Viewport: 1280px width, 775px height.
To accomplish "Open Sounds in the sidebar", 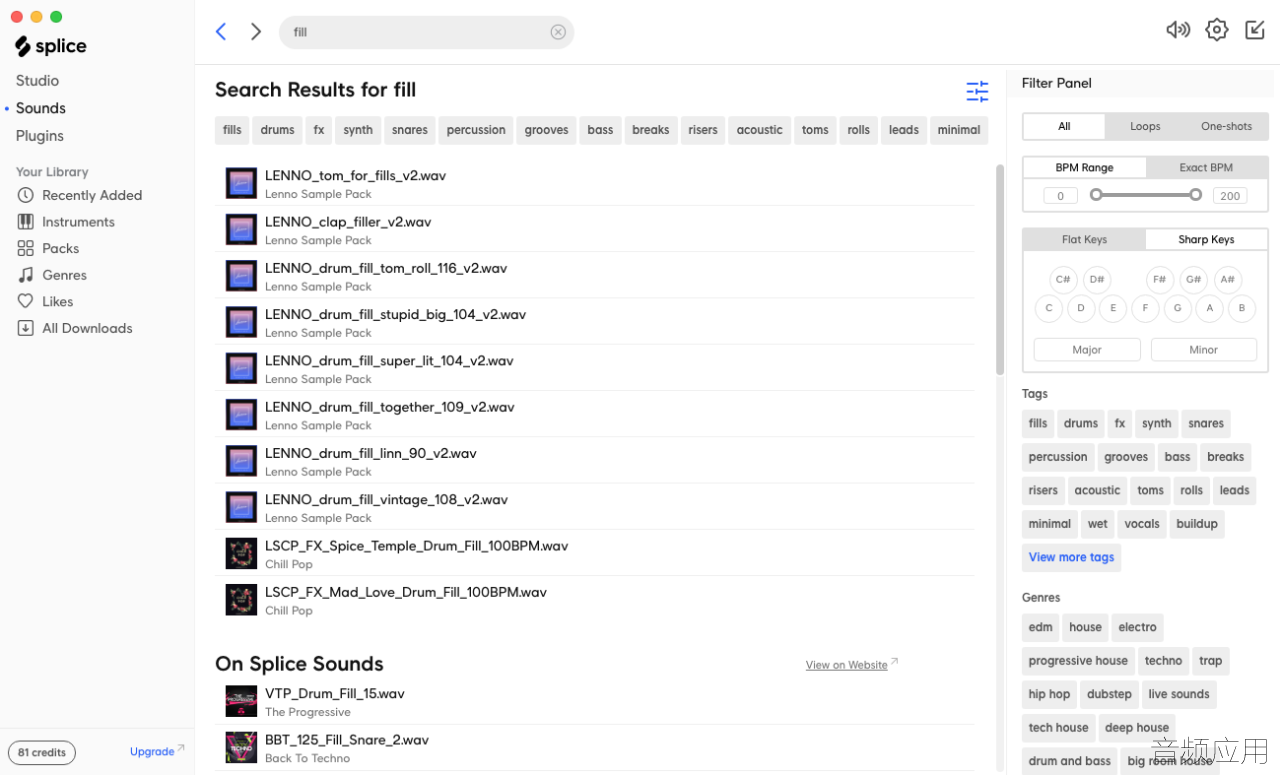I will [x=41, y=108].
